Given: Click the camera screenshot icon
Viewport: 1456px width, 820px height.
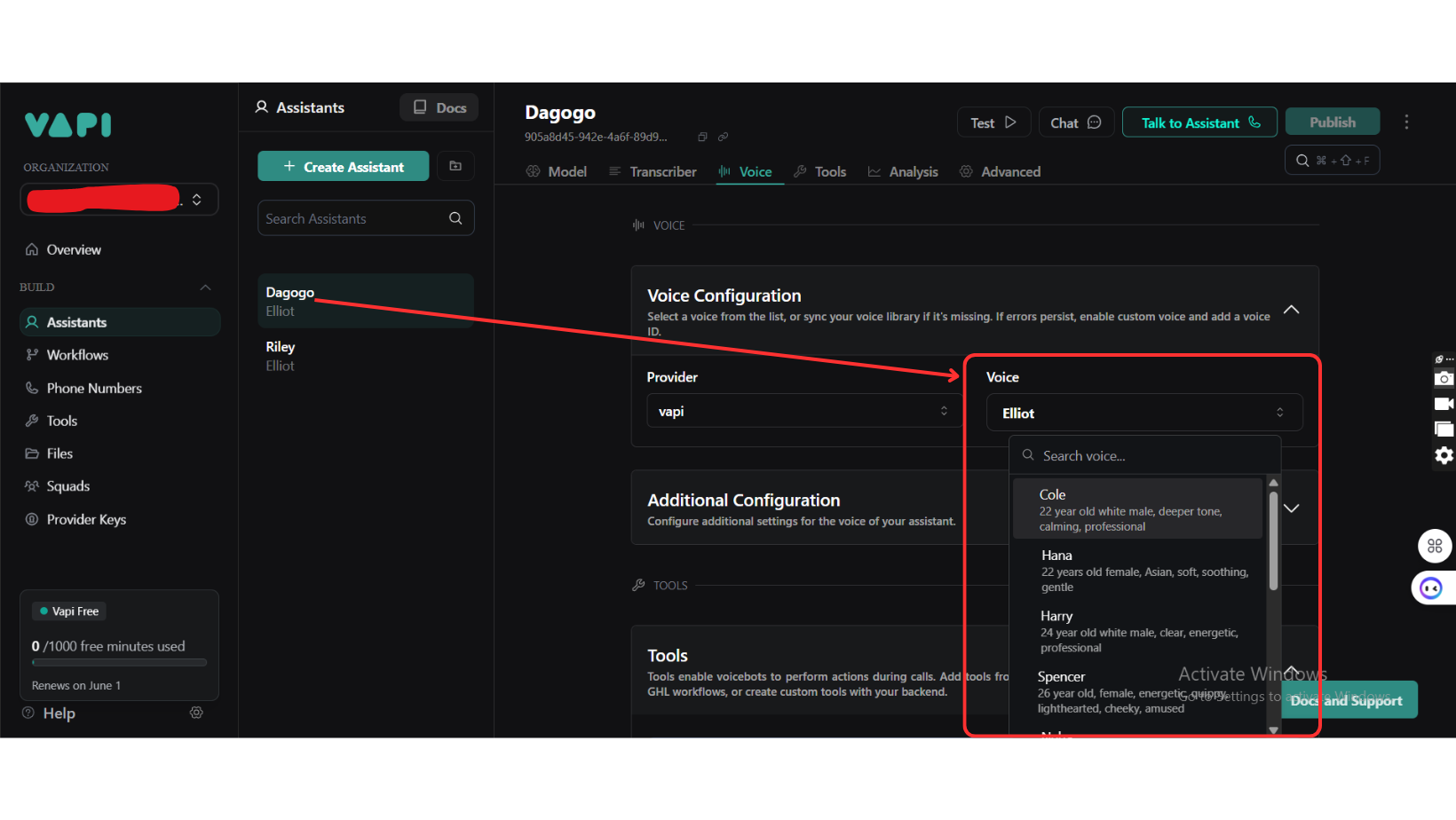Looking at the screenshot, I should [1444, 379].
